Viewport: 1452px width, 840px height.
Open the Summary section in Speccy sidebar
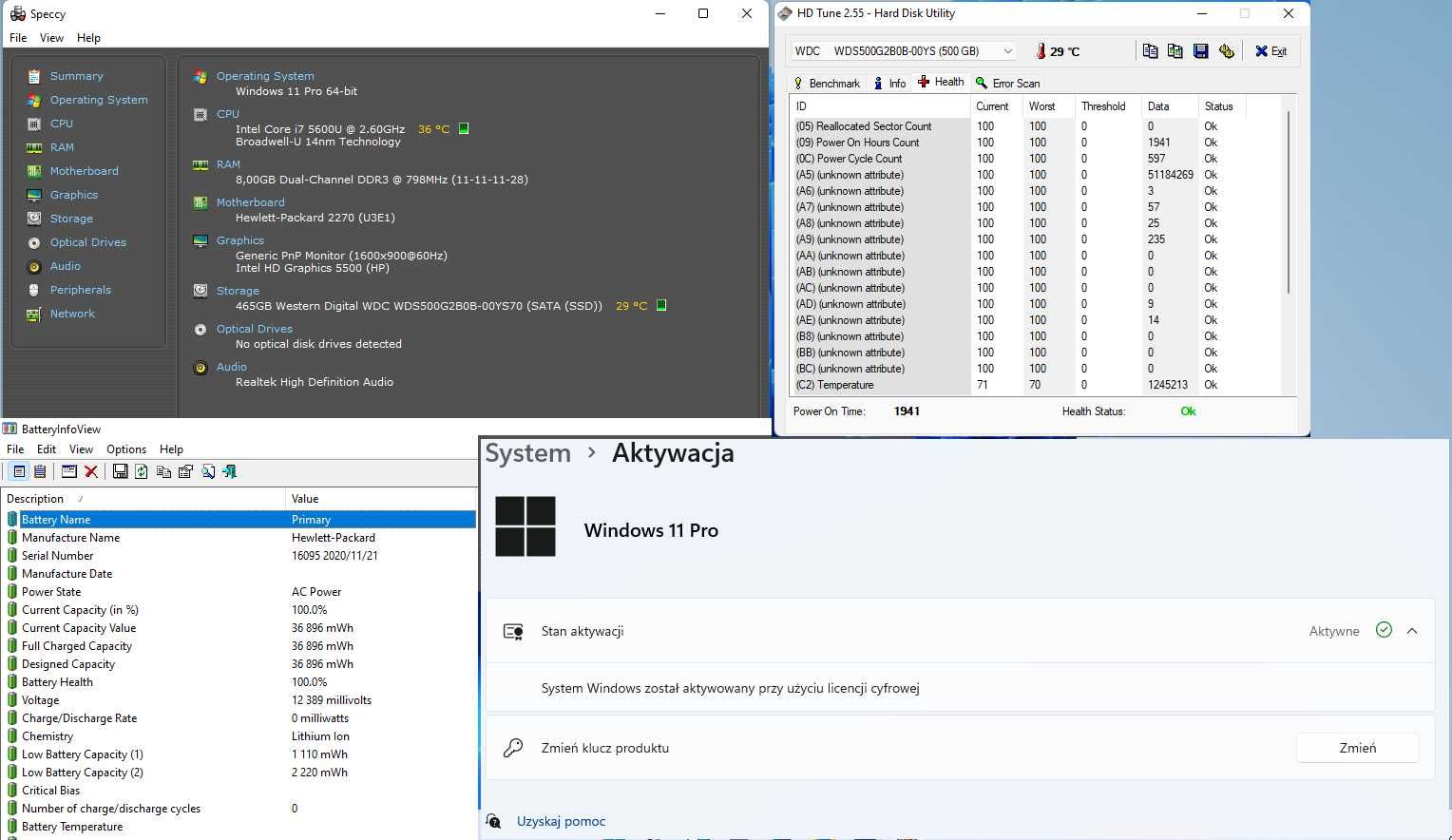tap(76, 76)
